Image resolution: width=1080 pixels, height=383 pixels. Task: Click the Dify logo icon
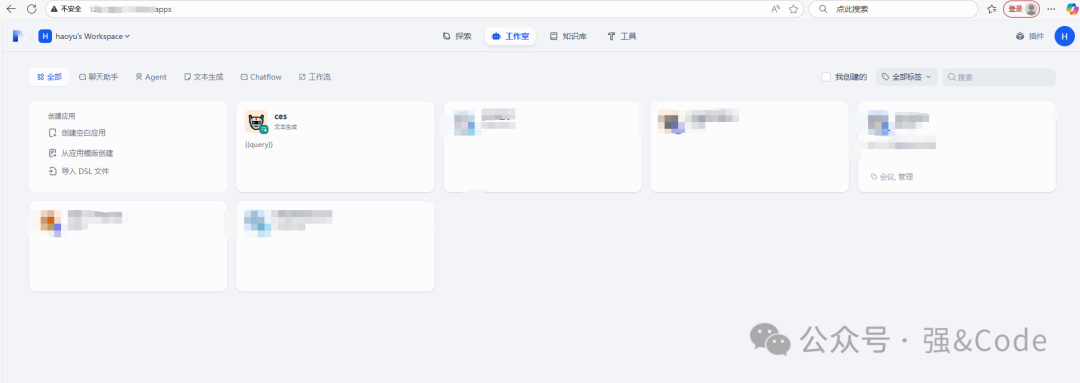17,36
